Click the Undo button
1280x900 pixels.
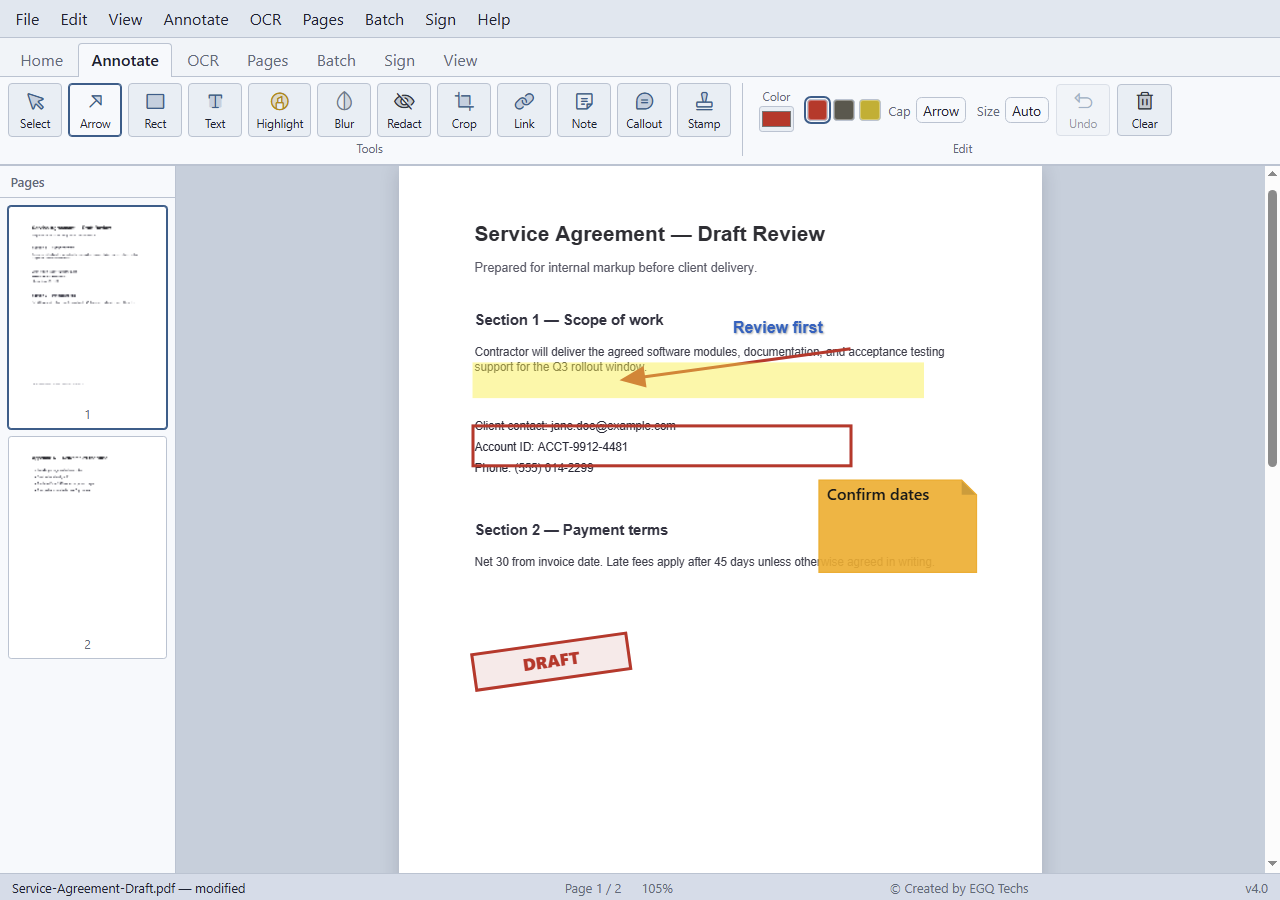pyautogui.click(x=1083, y=110)
